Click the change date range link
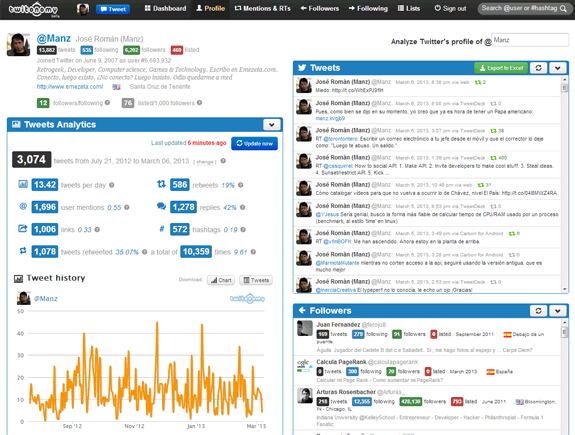The width and height of the screenshot is (575, 435). point(205,162)
